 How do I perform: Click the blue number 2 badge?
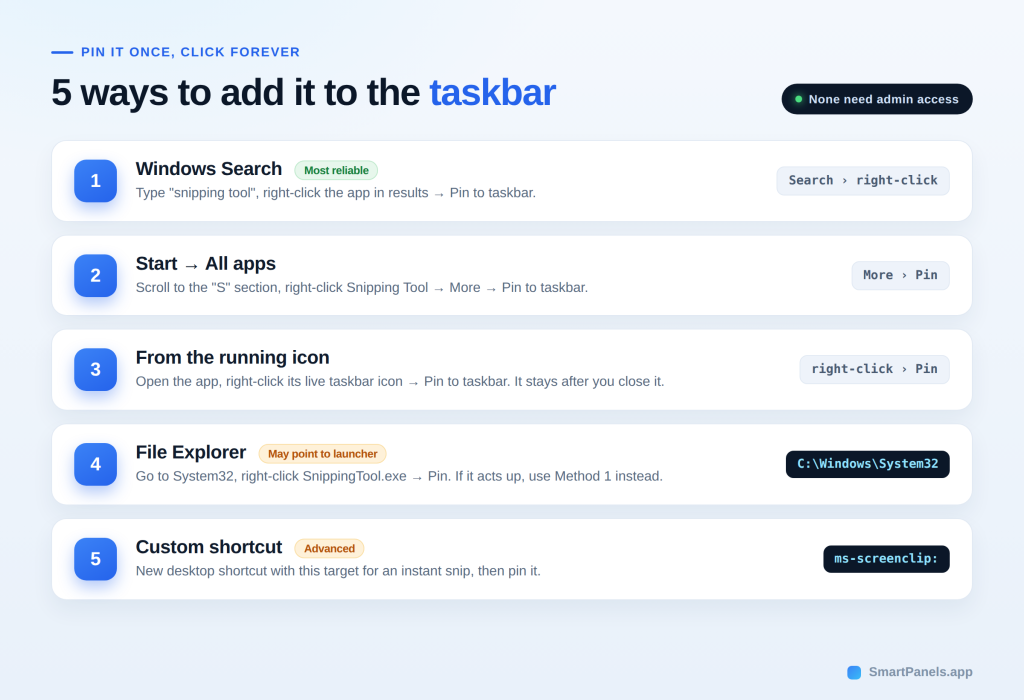(x=95, y=276)
